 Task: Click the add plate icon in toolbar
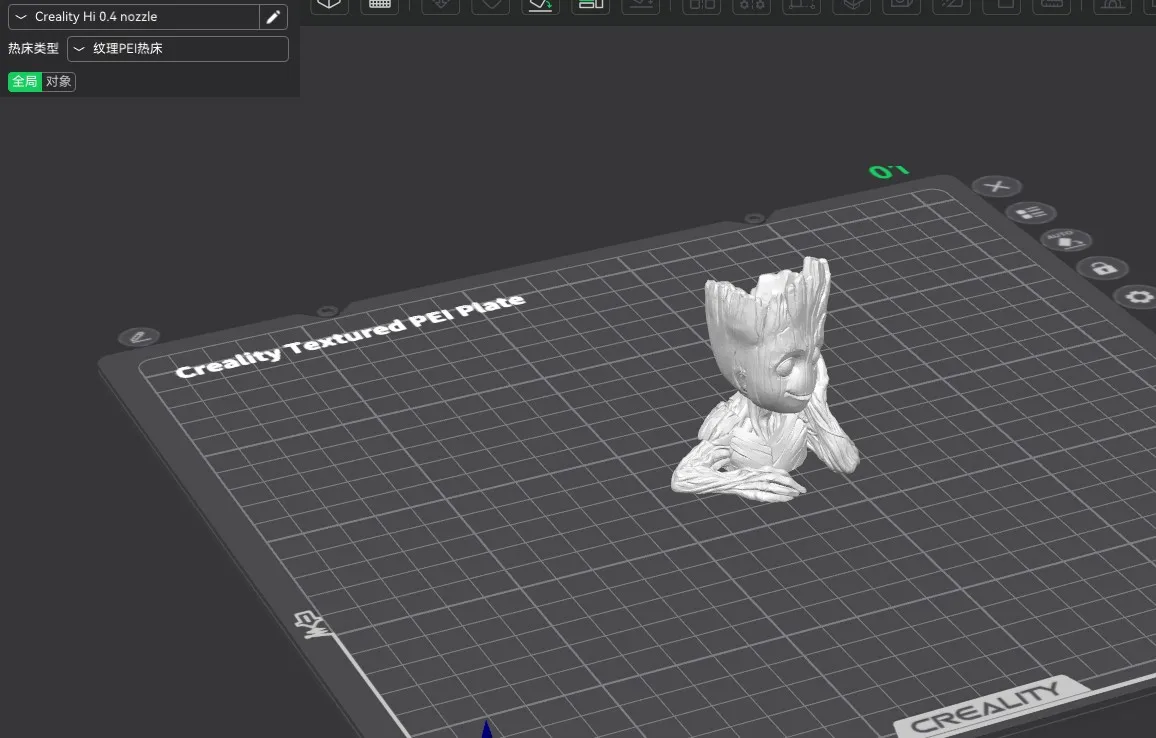[380, 5]
